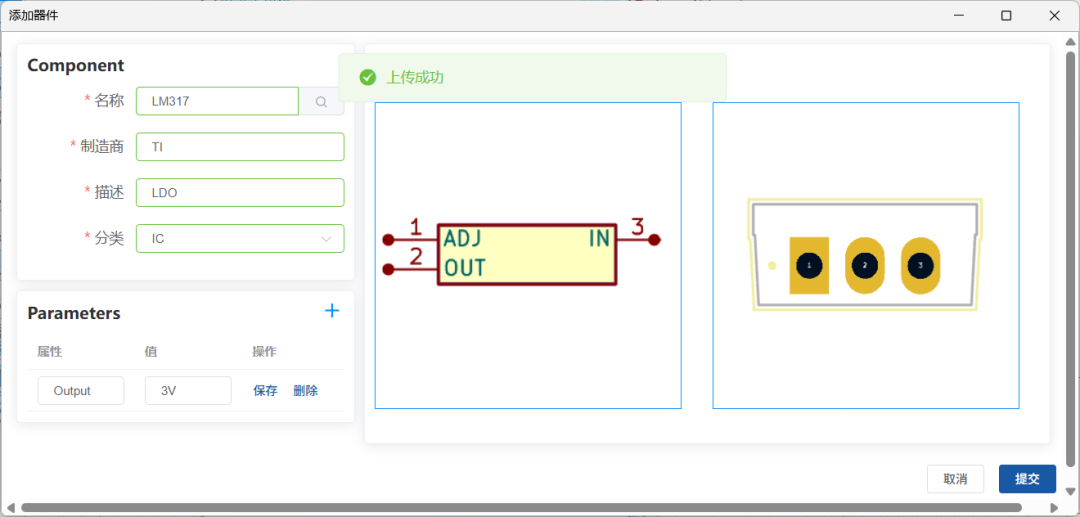Click the left arrow of the horizontal scrollbar

(x=10, y=507)
